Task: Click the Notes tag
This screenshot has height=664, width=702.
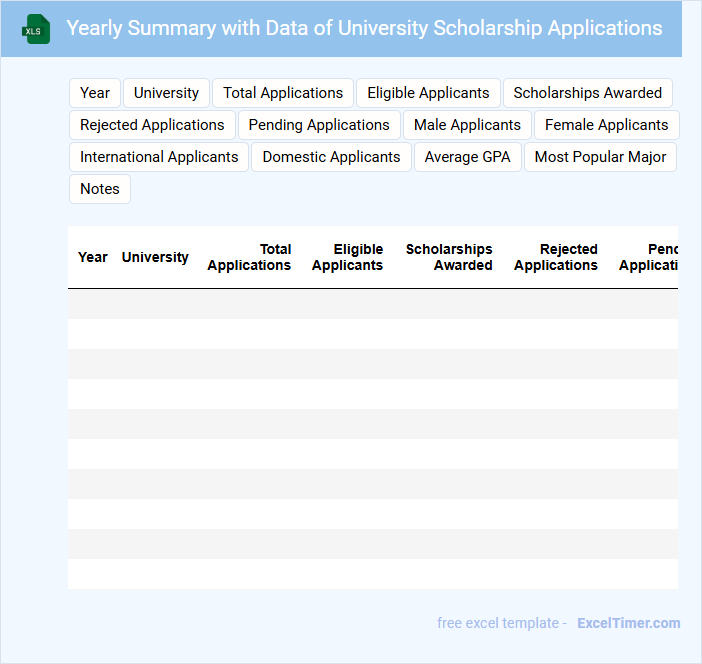Action: click(x=100, y=189)
